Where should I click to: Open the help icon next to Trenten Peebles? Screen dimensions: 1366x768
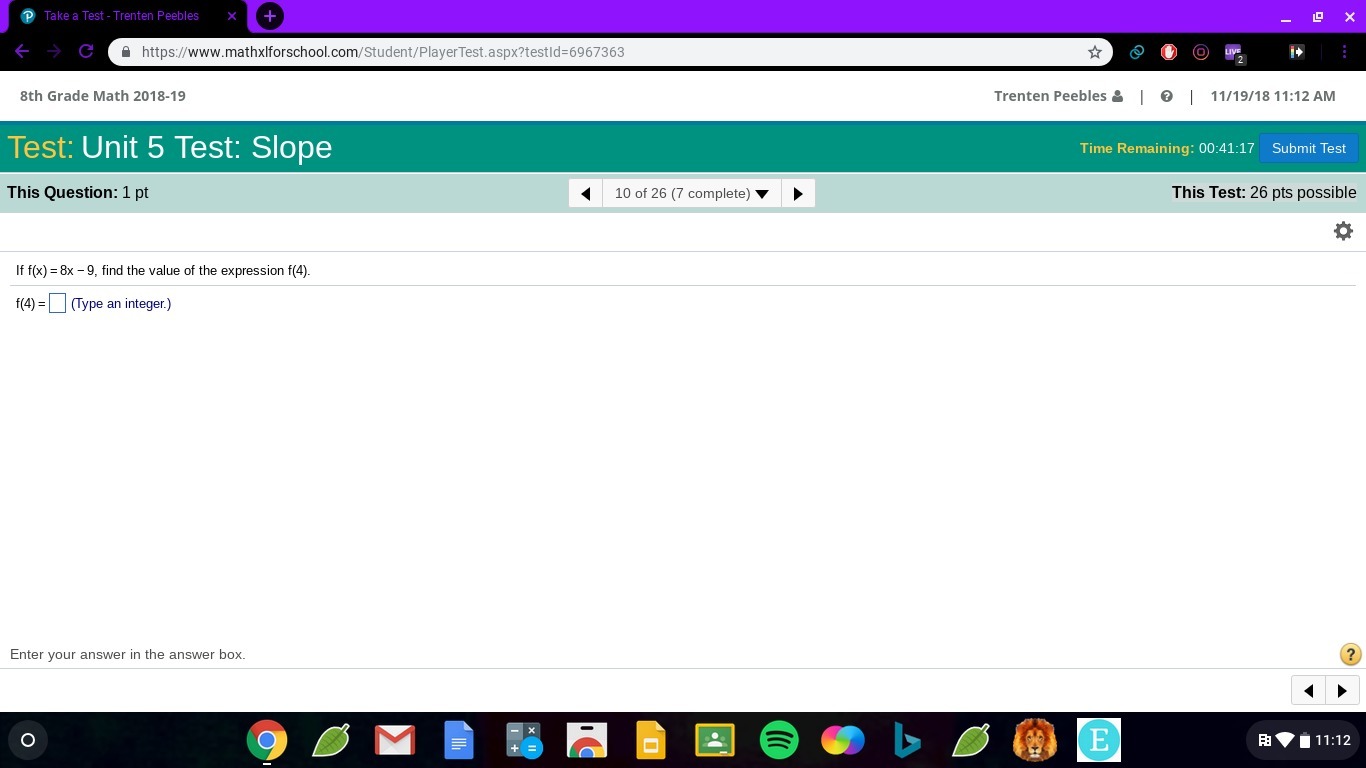tap(1166, 96)
